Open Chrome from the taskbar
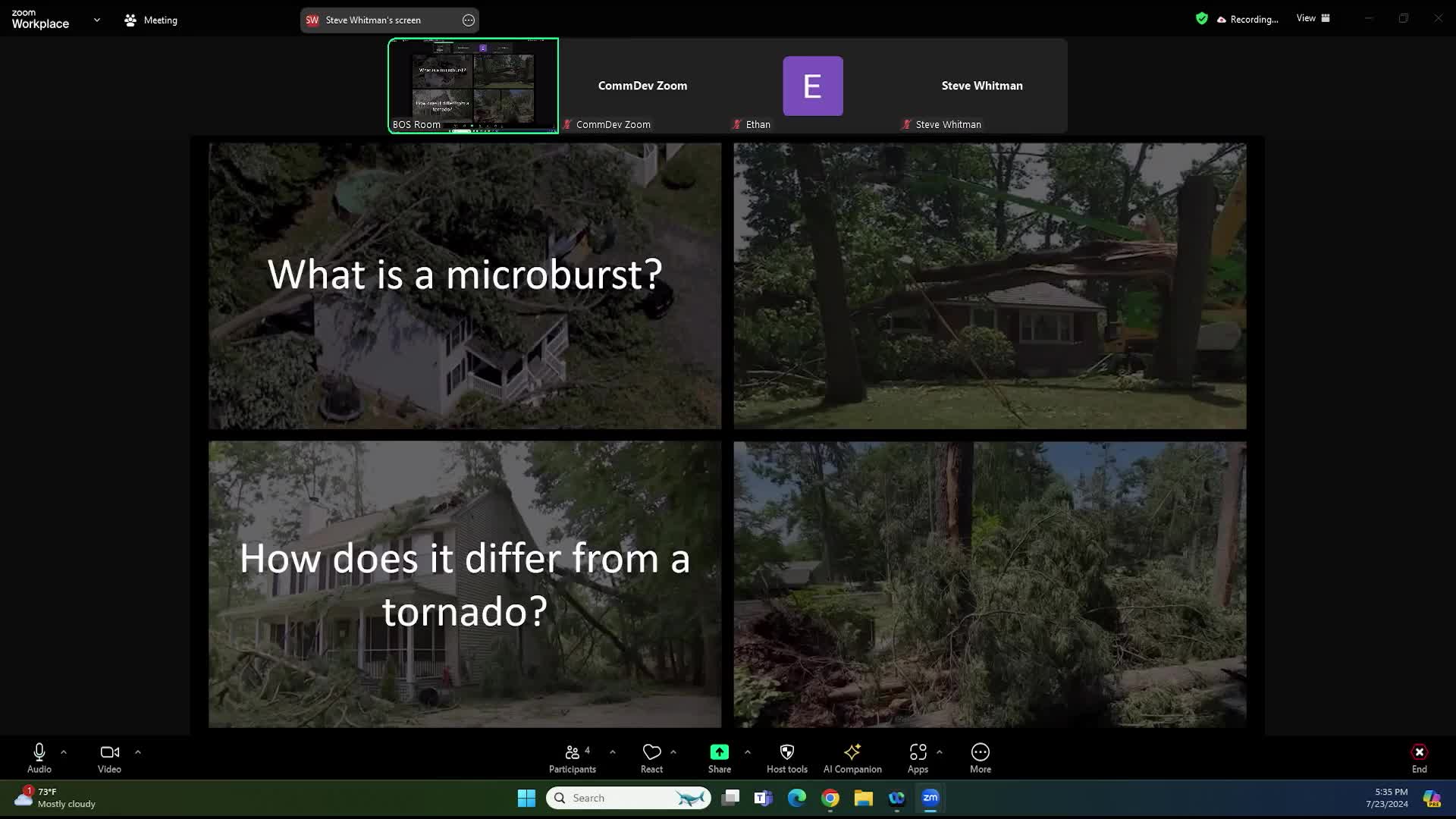This screenshot has width=1456, height=819. [829, 798]
